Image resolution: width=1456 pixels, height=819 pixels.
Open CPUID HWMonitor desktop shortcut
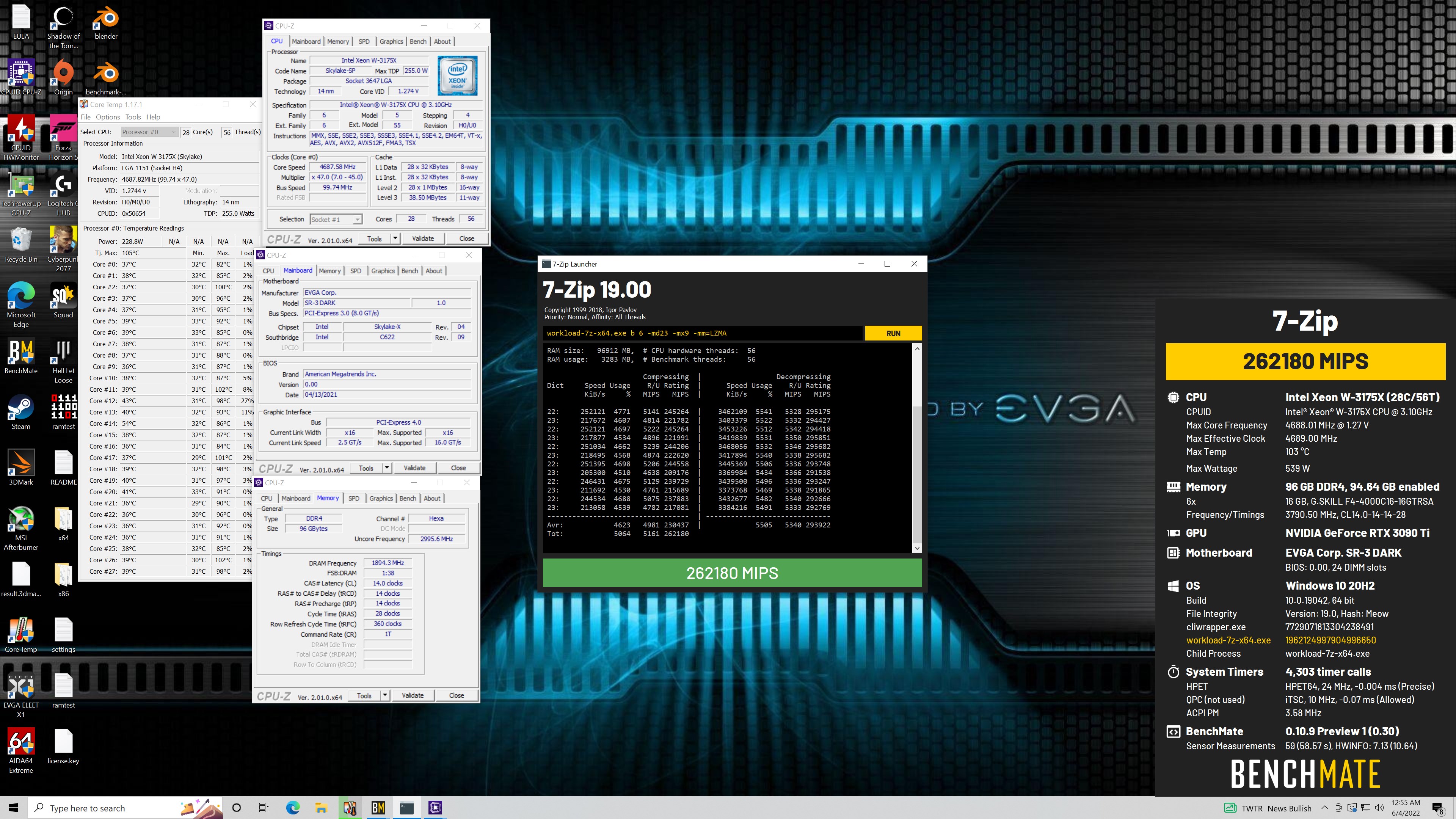[x=21, y=138]
